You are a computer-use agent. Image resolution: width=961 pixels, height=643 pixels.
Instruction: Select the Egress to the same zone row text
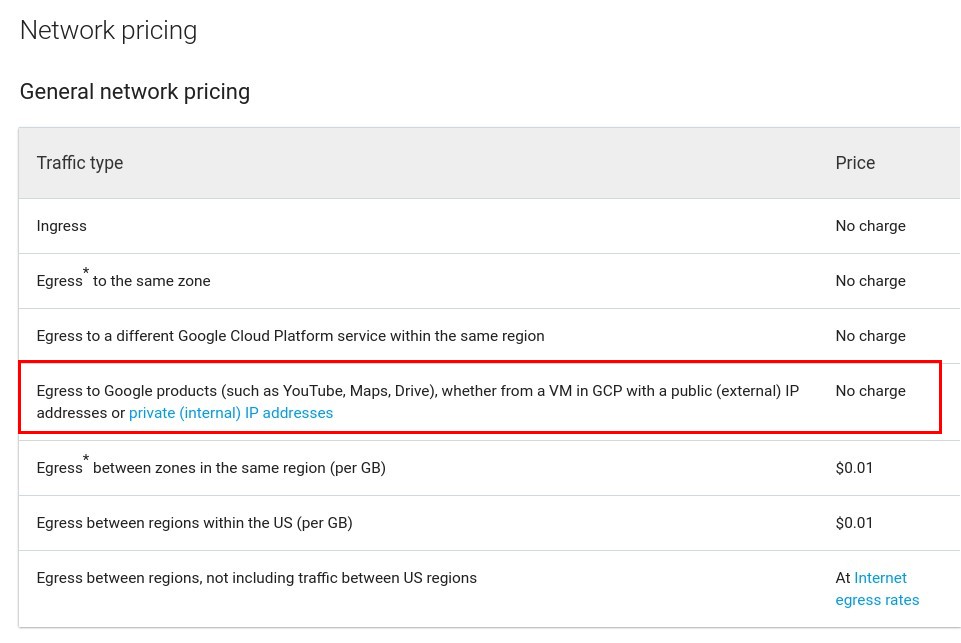[150, 281]
